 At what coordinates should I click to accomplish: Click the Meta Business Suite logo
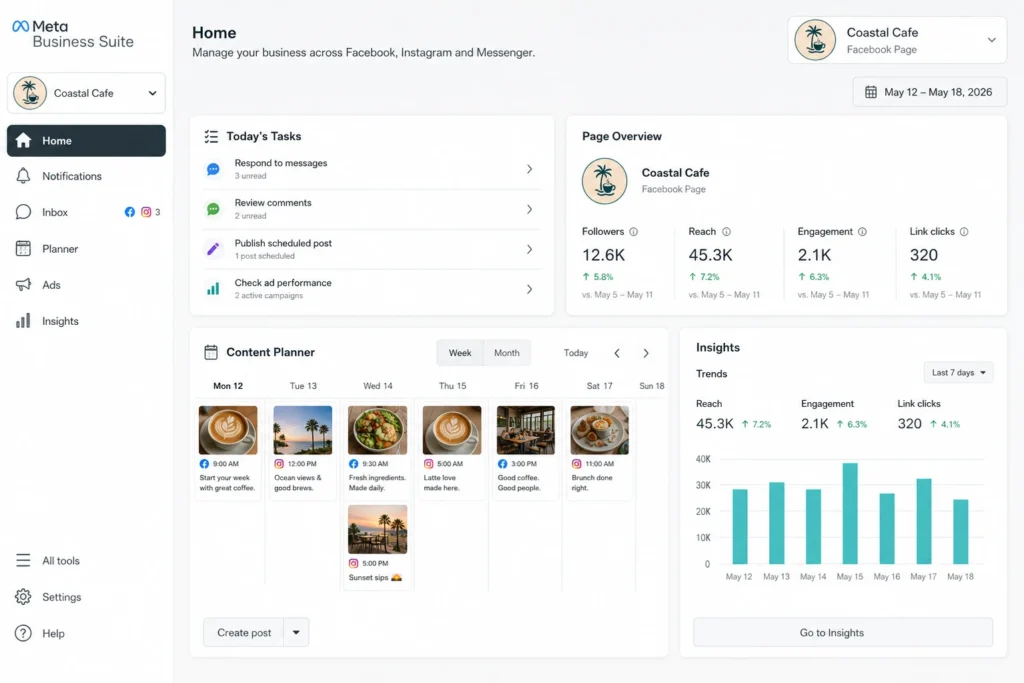72,34
